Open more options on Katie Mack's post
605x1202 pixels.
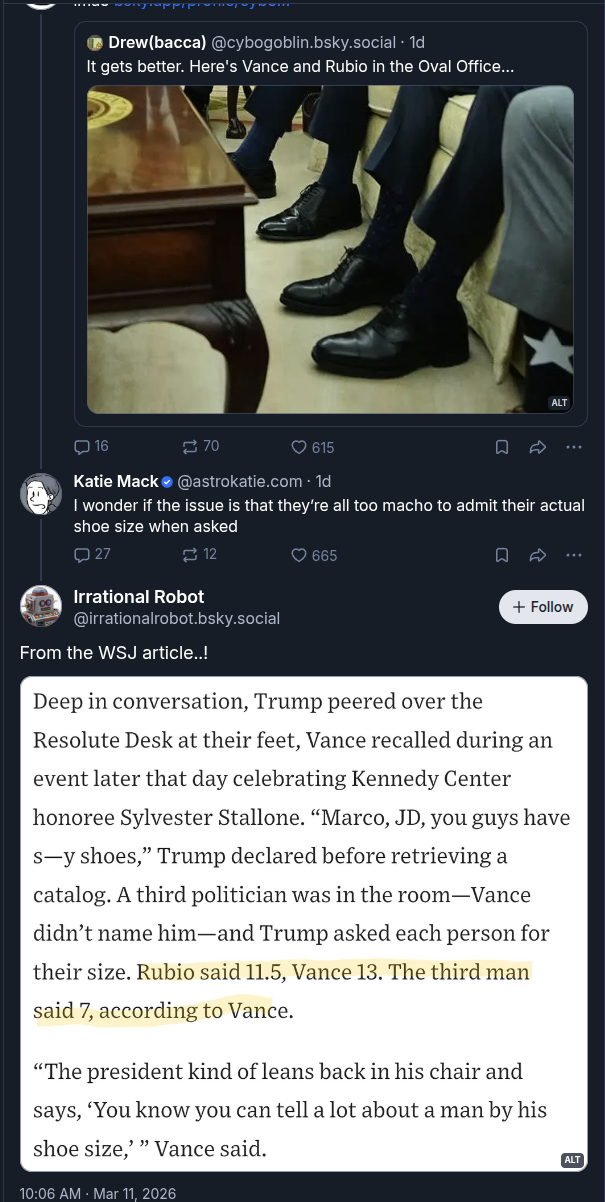click(x=573, y=555)
